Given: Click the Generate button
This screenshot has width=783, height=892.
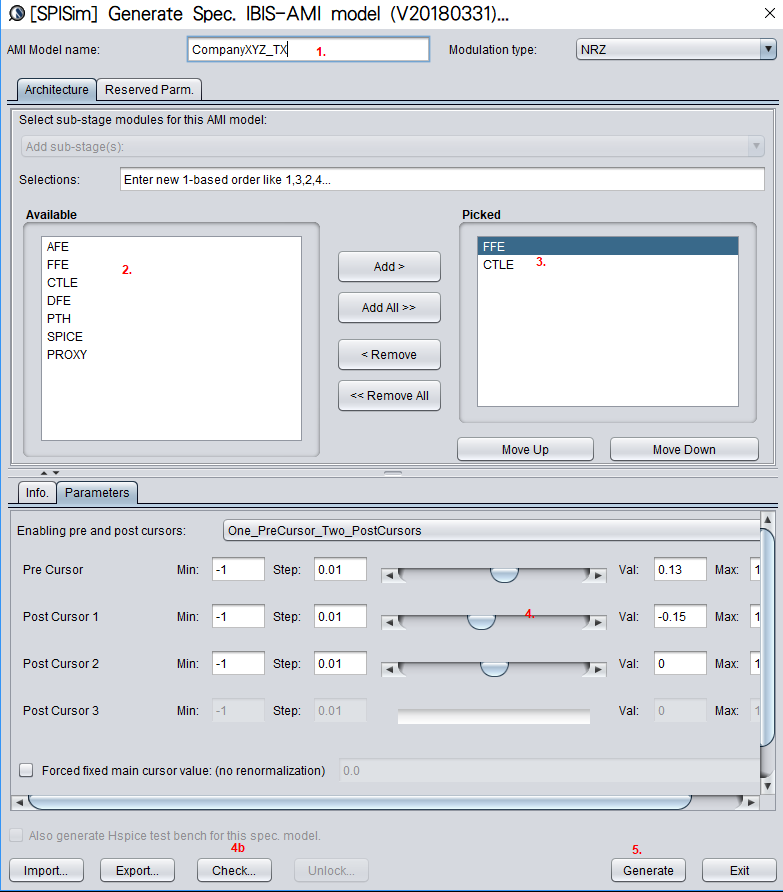Looking at the screenshot, I should point(649,870).
